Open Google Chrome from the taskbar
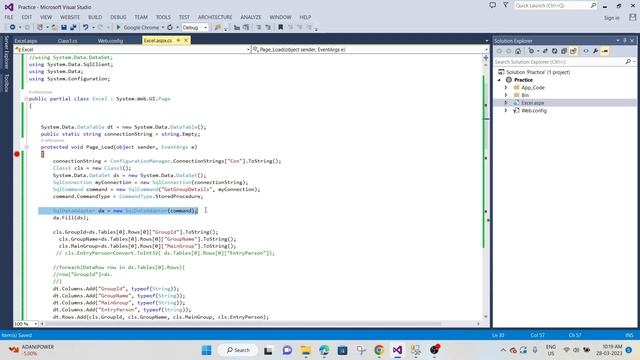Viewport: 640px width, 360px height. click(379, 350)
